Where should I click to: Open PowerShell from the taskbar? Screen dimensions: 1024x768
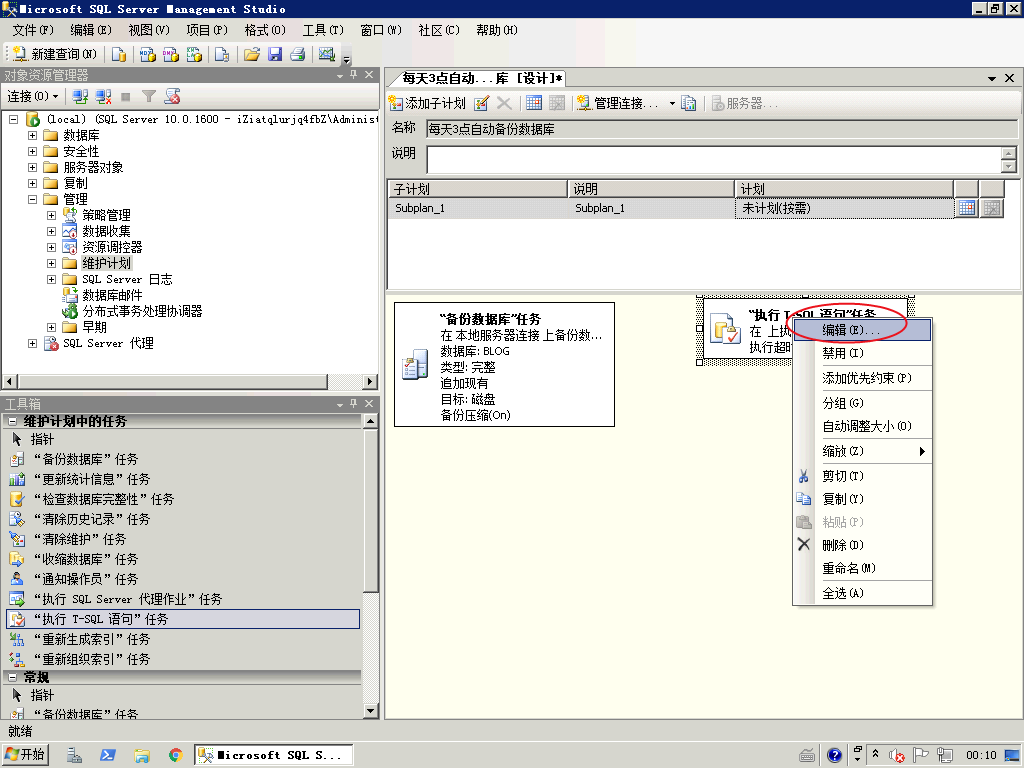pos(108,755)
